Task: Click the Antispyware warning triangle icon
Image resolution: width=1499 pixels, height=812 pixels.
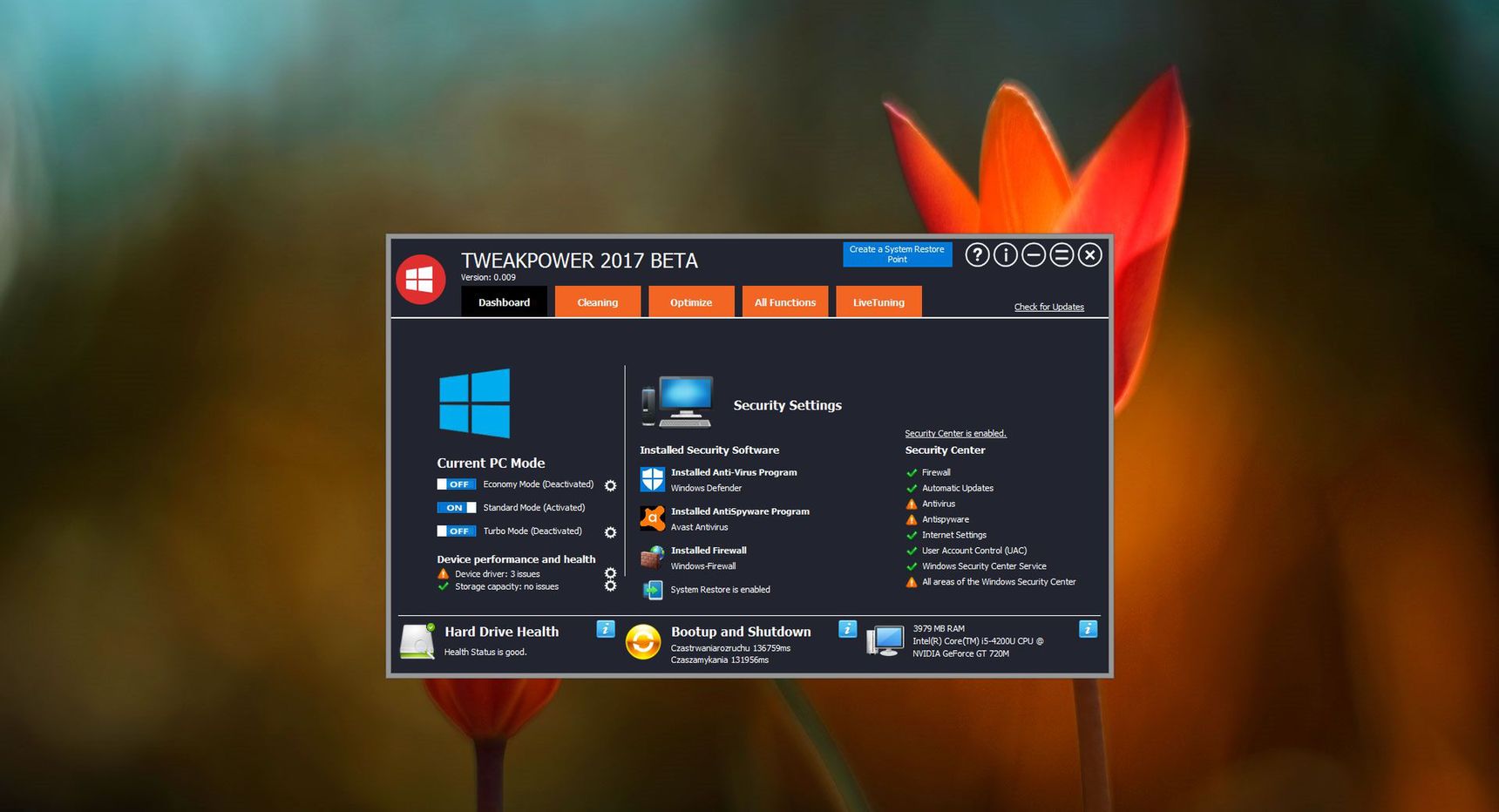Action: 912,519
